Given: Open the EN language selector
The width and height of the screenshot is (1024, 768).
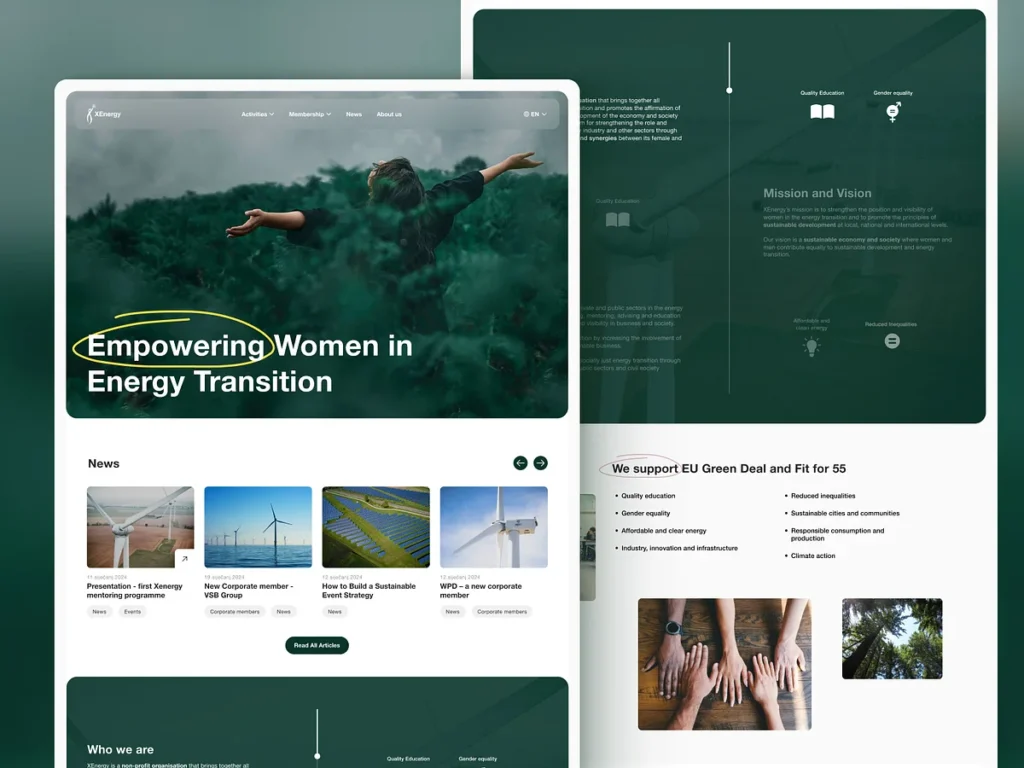Looking at the screenshot, I should (535, 114).
